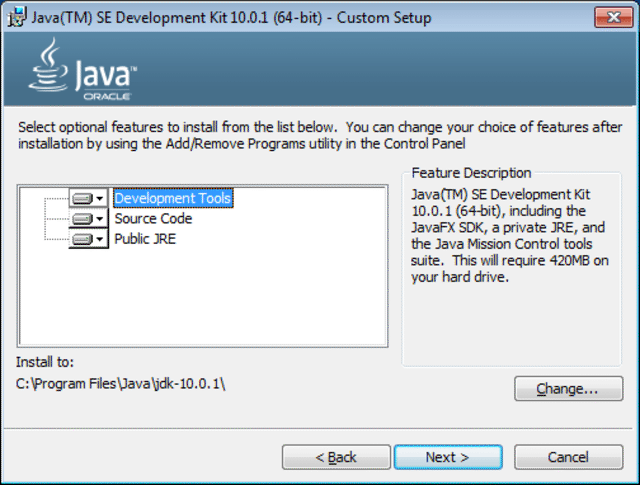Cancel the JDK installation
The width and height of the screenshot is (640, 485).
click(568, 457)
